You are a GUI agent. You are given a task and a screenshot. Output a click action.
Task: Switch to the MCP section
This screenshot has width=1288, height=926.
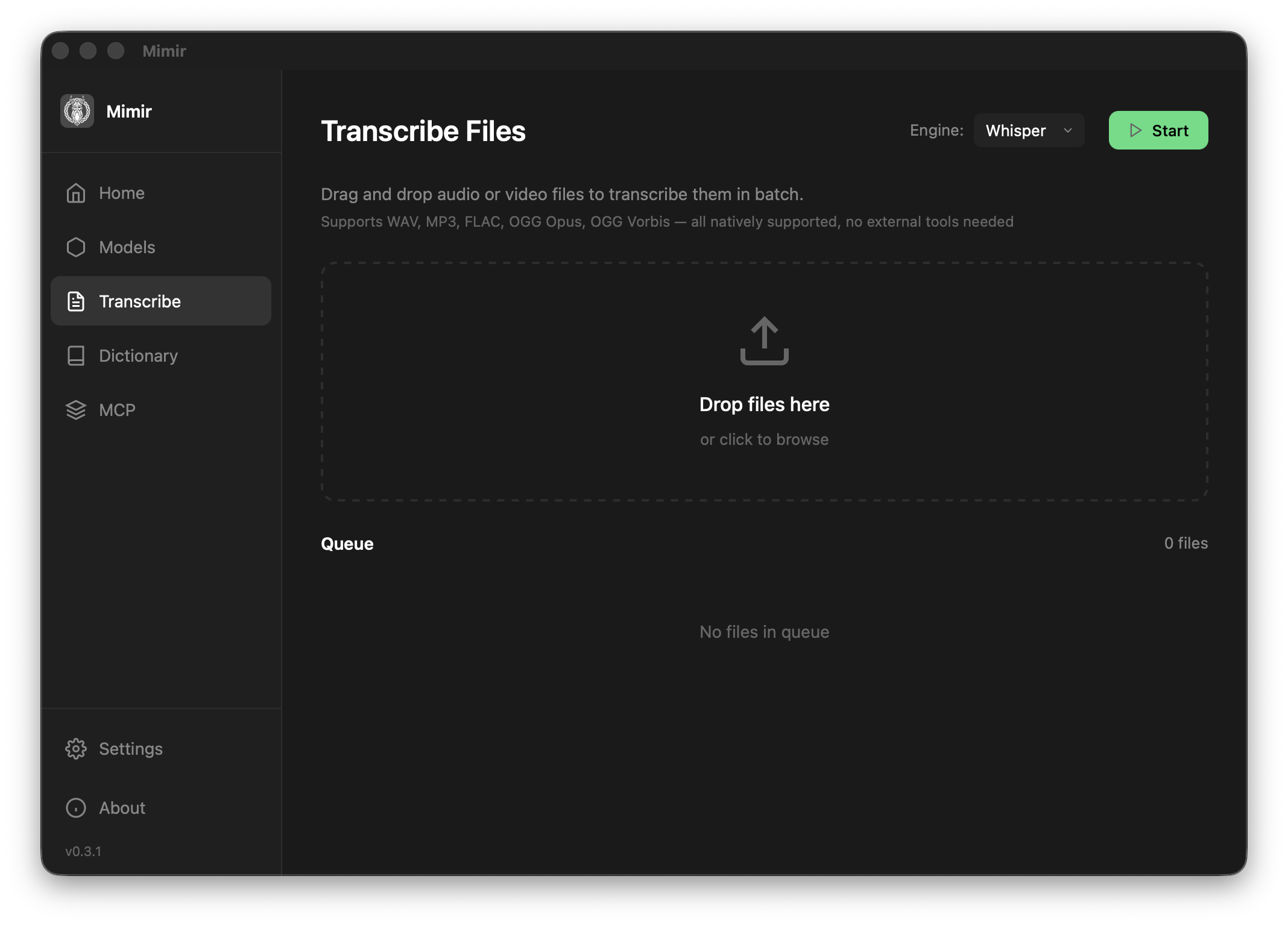(117, 410)
